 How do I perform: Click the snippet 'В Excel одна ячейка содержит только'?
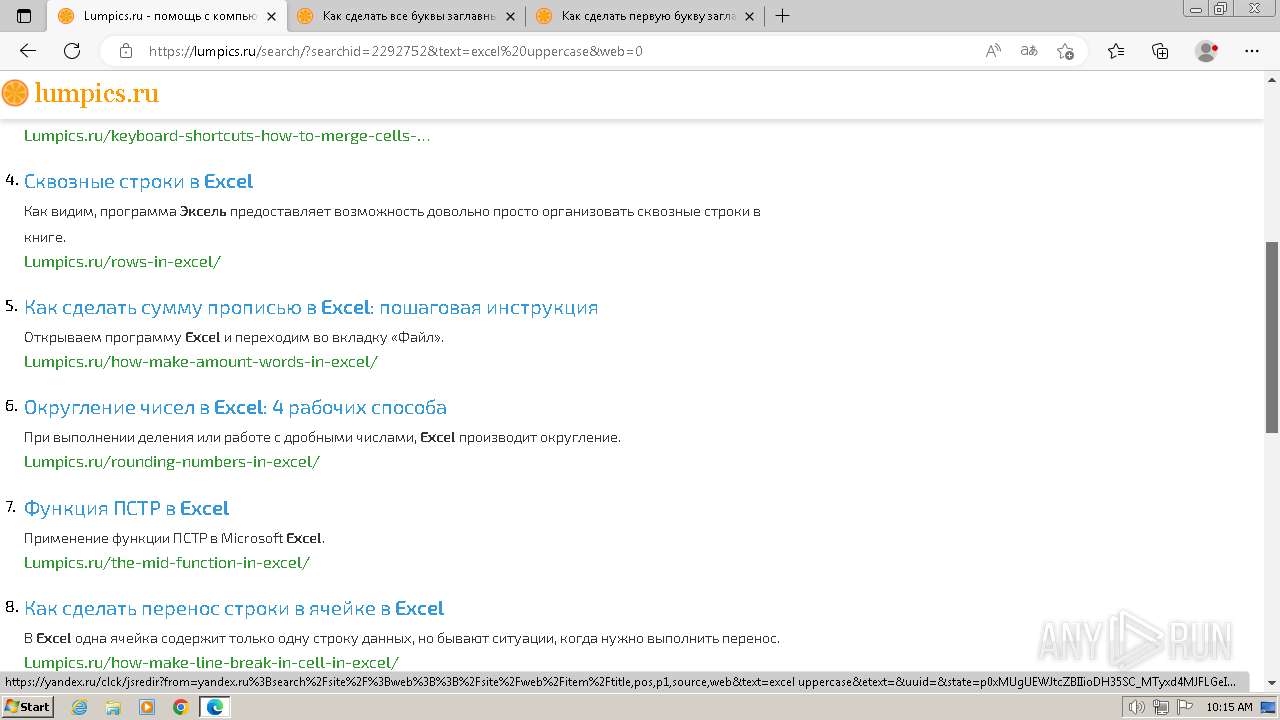click(x=401, y=638)
